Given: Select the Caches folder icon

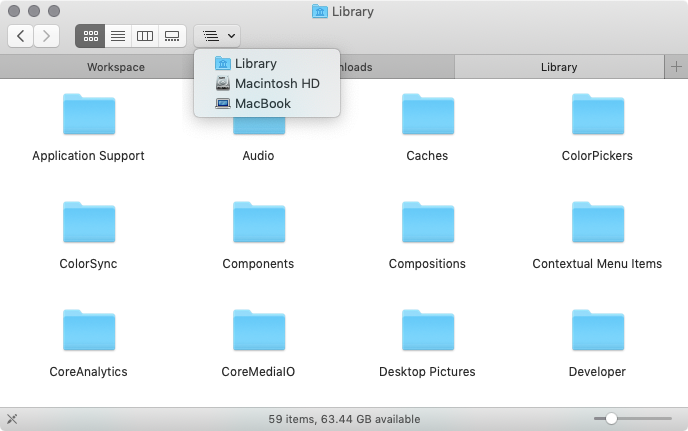Looking at the screenshot, I should coord(428,114).
